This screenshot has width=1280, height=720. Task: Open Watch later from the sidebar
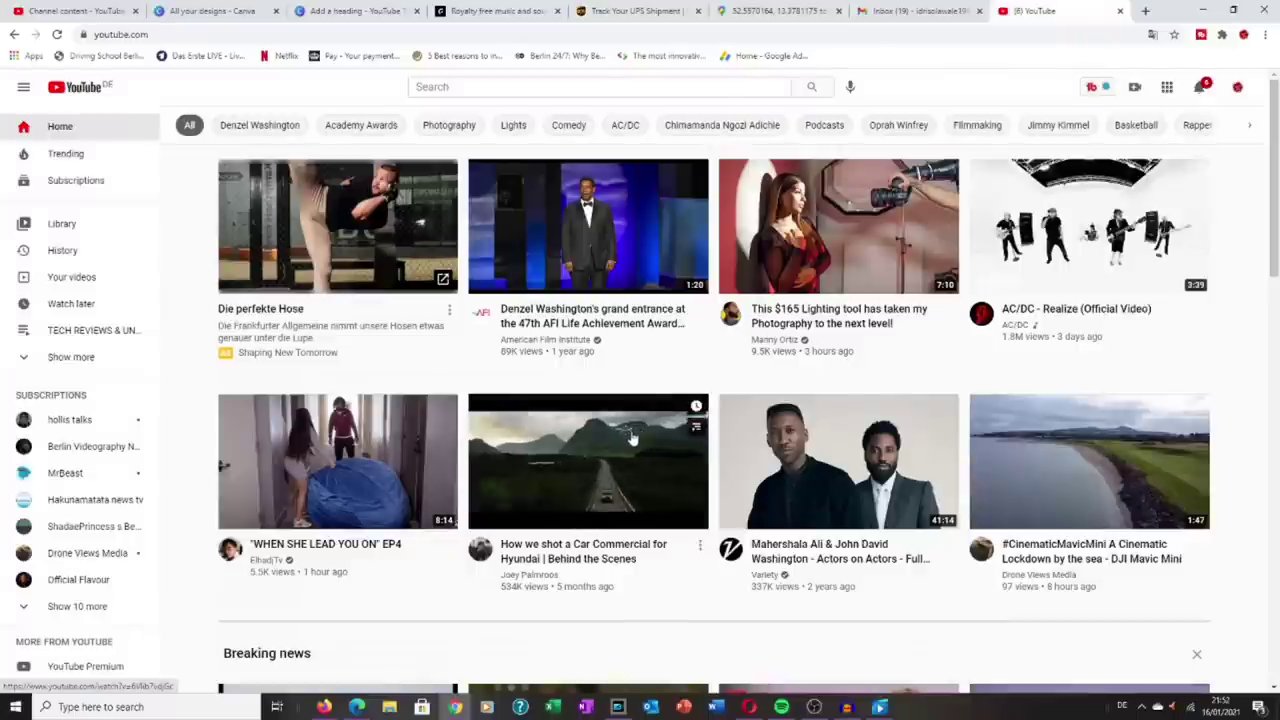[70, 303]
